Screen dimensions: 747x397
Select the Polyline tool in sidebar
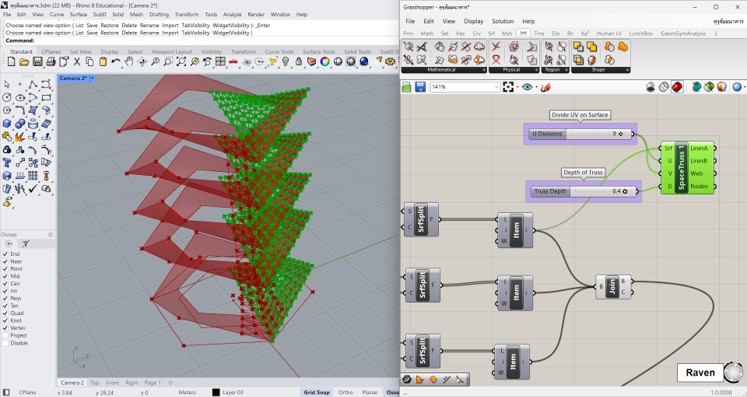click(x=33, y=84)
